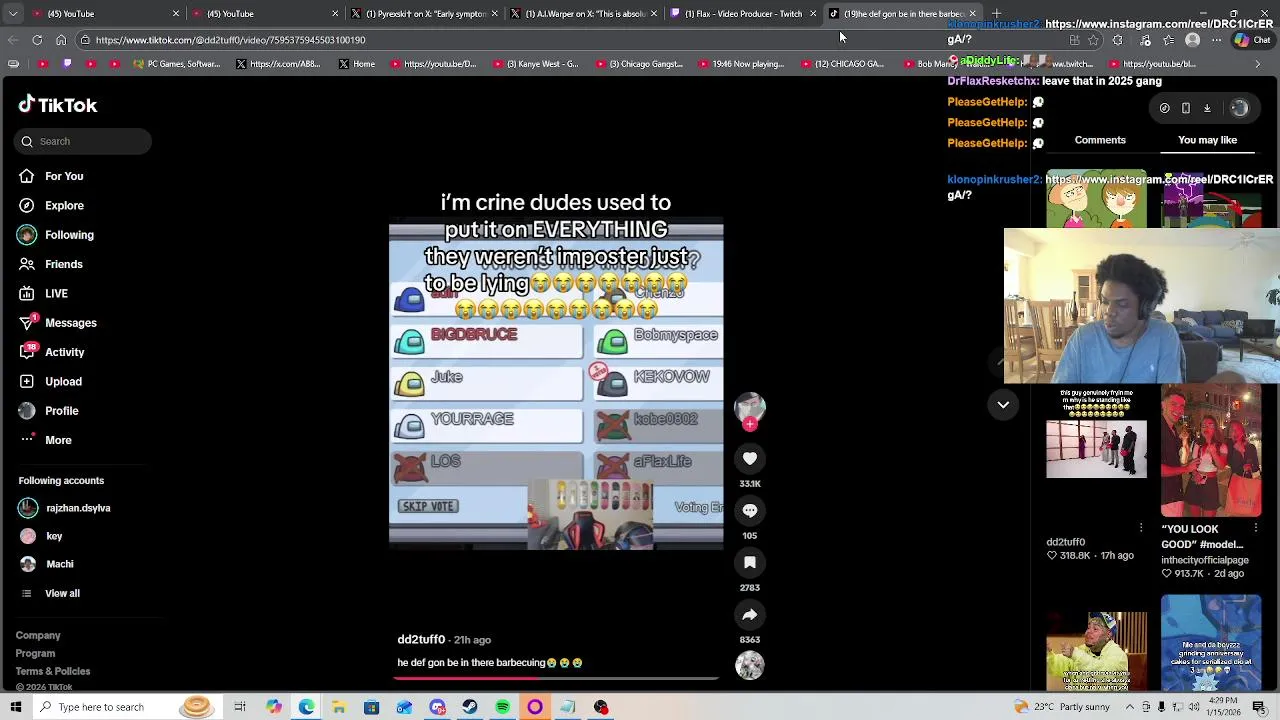This screenshot has width=1280, height=720.
Task: Open the cartoon characters recommended thumbnail
Action: click(x=1096, y=199)
